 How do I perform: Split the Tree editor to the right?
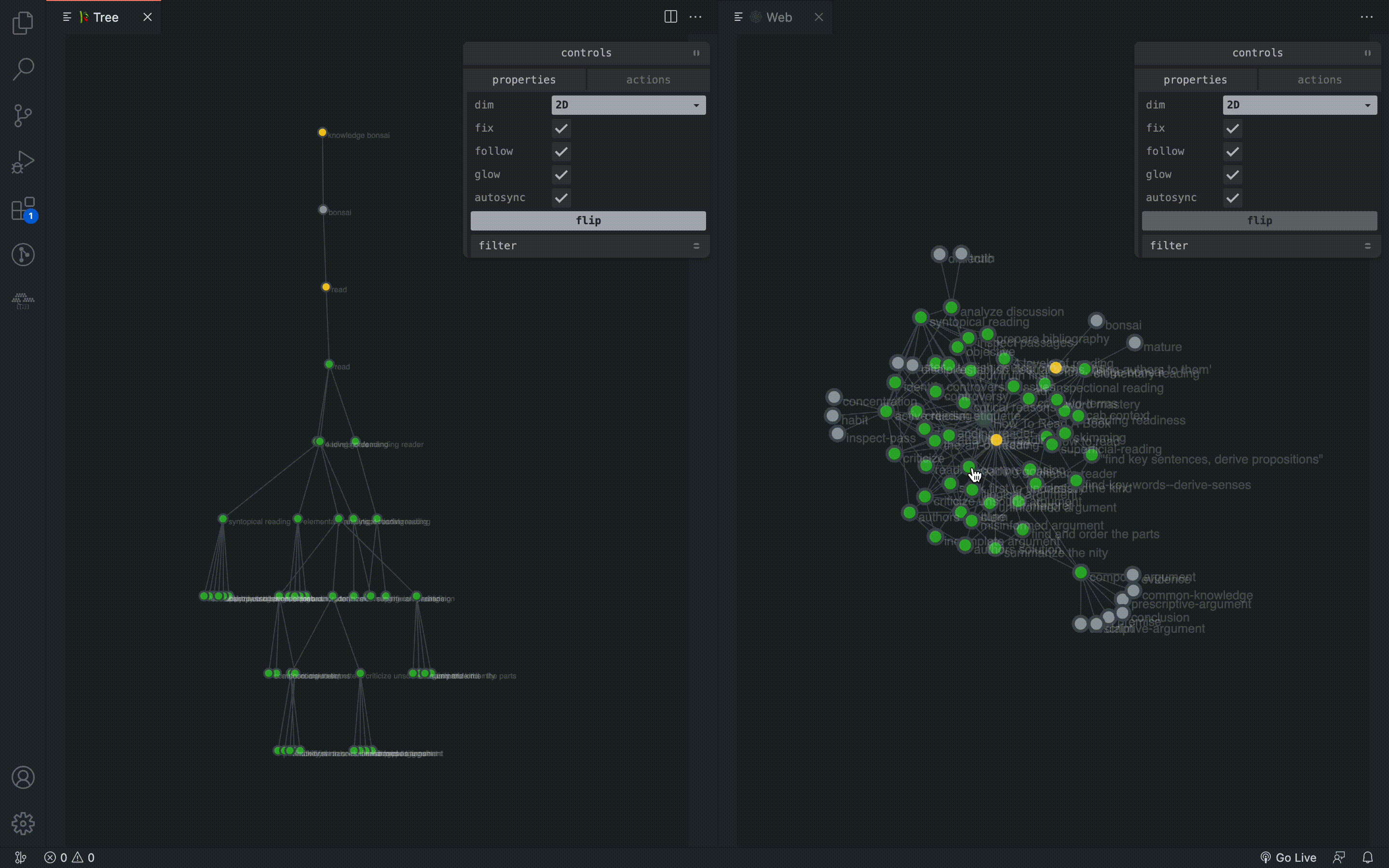pyautogui.click(x=670, y=17)
